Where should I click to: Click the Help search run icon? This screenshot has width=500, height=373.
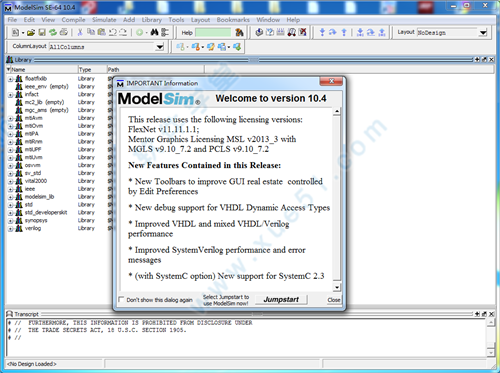pos(239,32)
